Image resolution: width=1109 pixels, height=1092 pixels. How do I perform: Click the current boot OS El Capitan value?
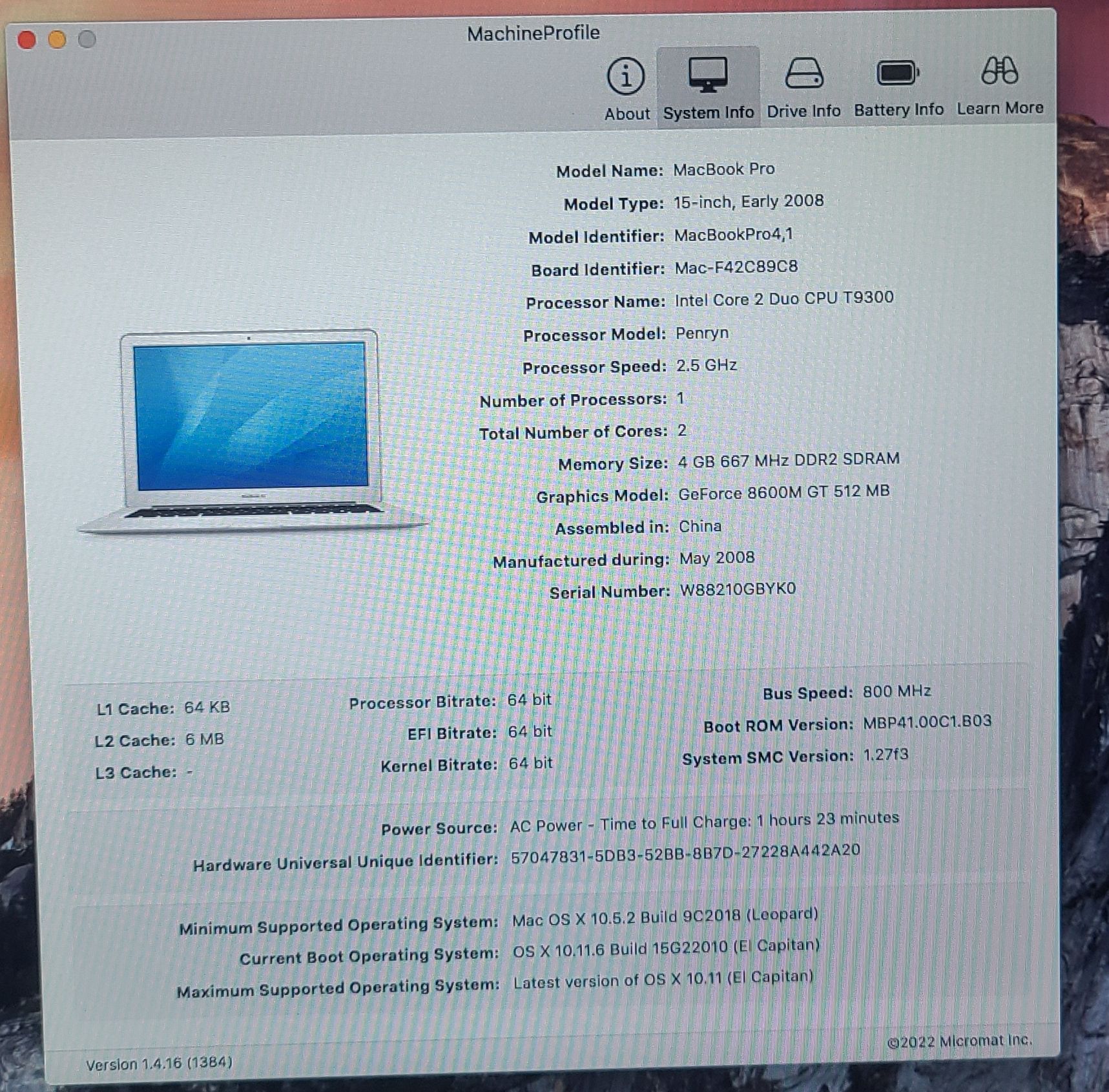(665, 948)
